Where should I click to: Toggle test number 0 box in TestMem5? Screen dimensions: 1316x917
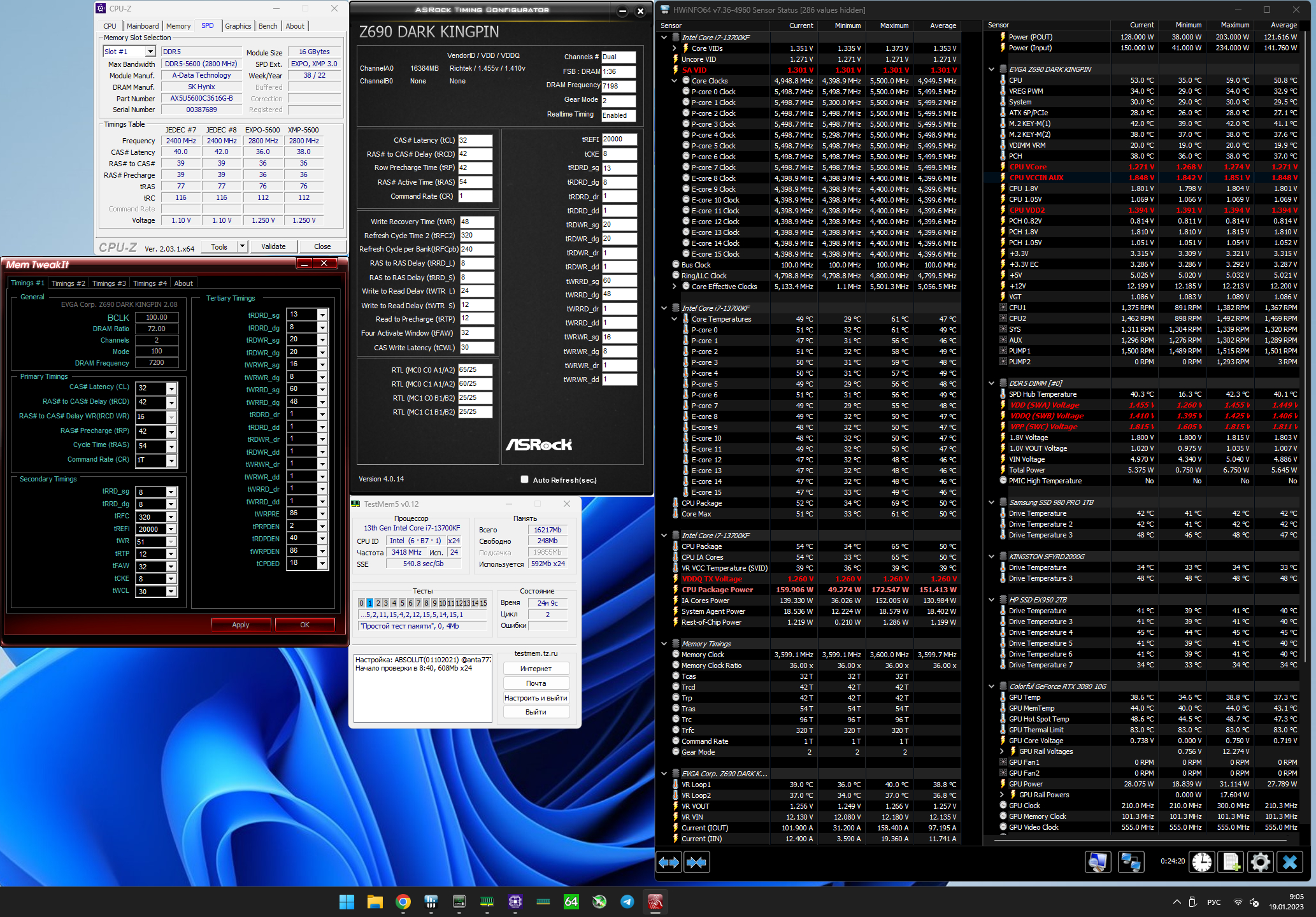tap(361, 602)
